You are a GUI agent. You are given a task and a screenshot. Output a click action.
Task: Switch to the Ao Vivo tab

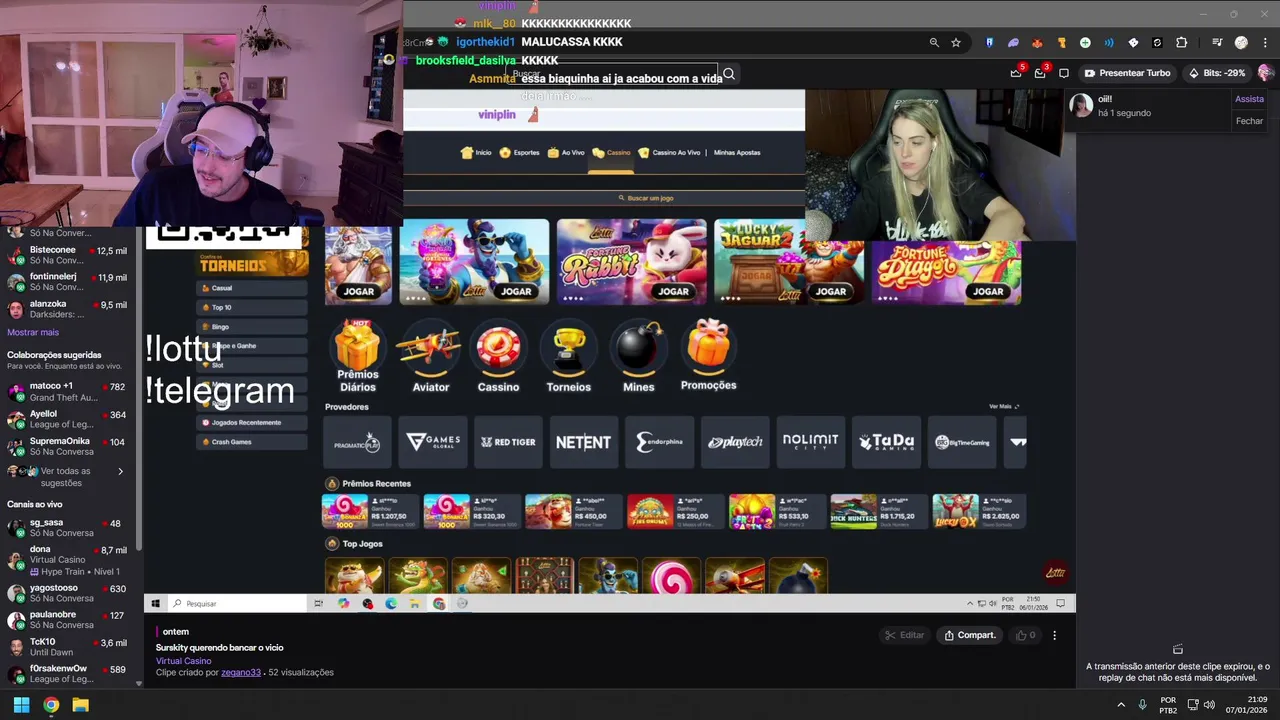(x=565, y=153)
